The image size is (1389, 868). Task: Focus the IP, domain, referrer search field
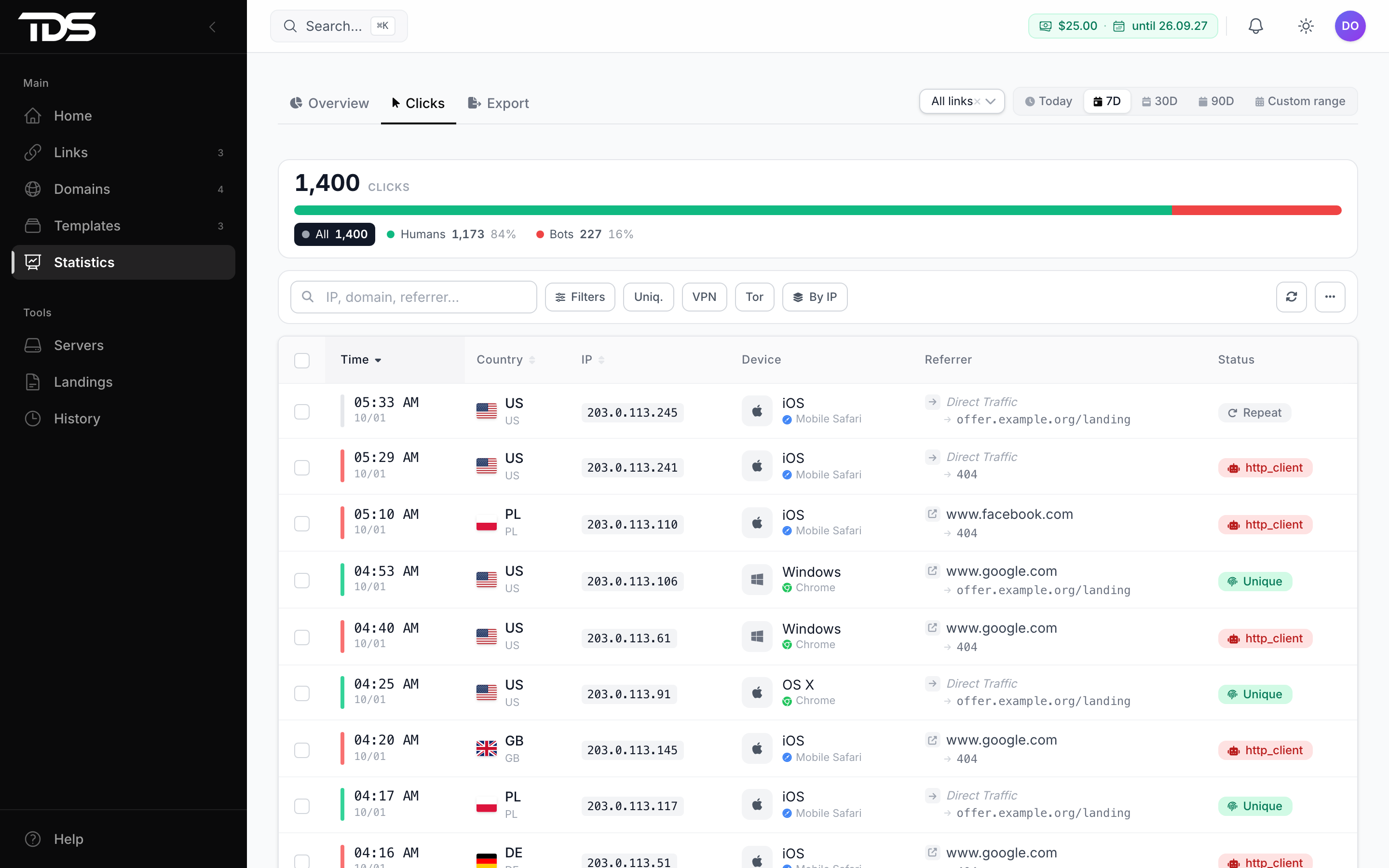413,297
